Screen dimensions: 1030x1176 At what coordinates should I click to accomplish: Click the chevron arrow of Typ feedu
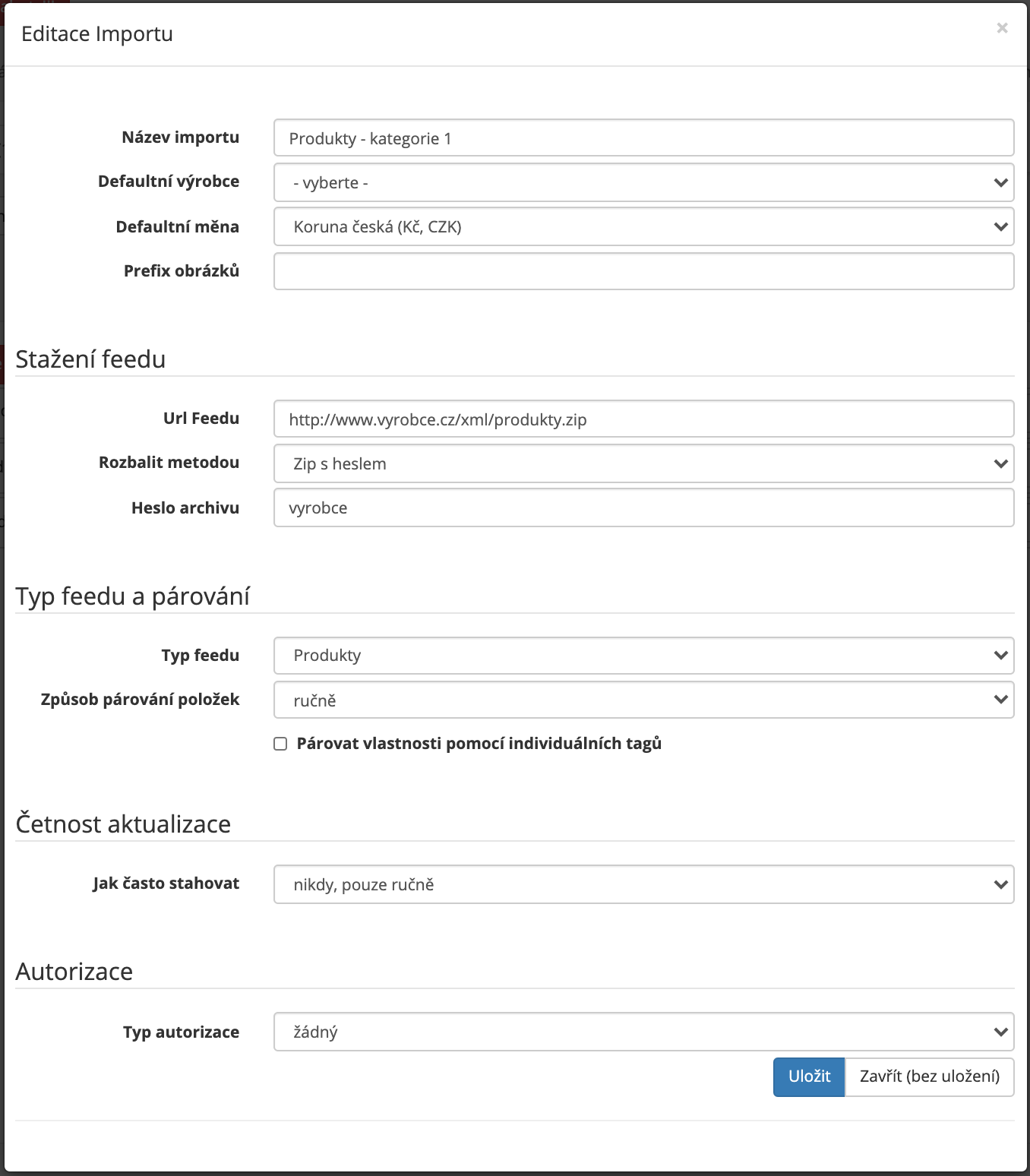1000,655
